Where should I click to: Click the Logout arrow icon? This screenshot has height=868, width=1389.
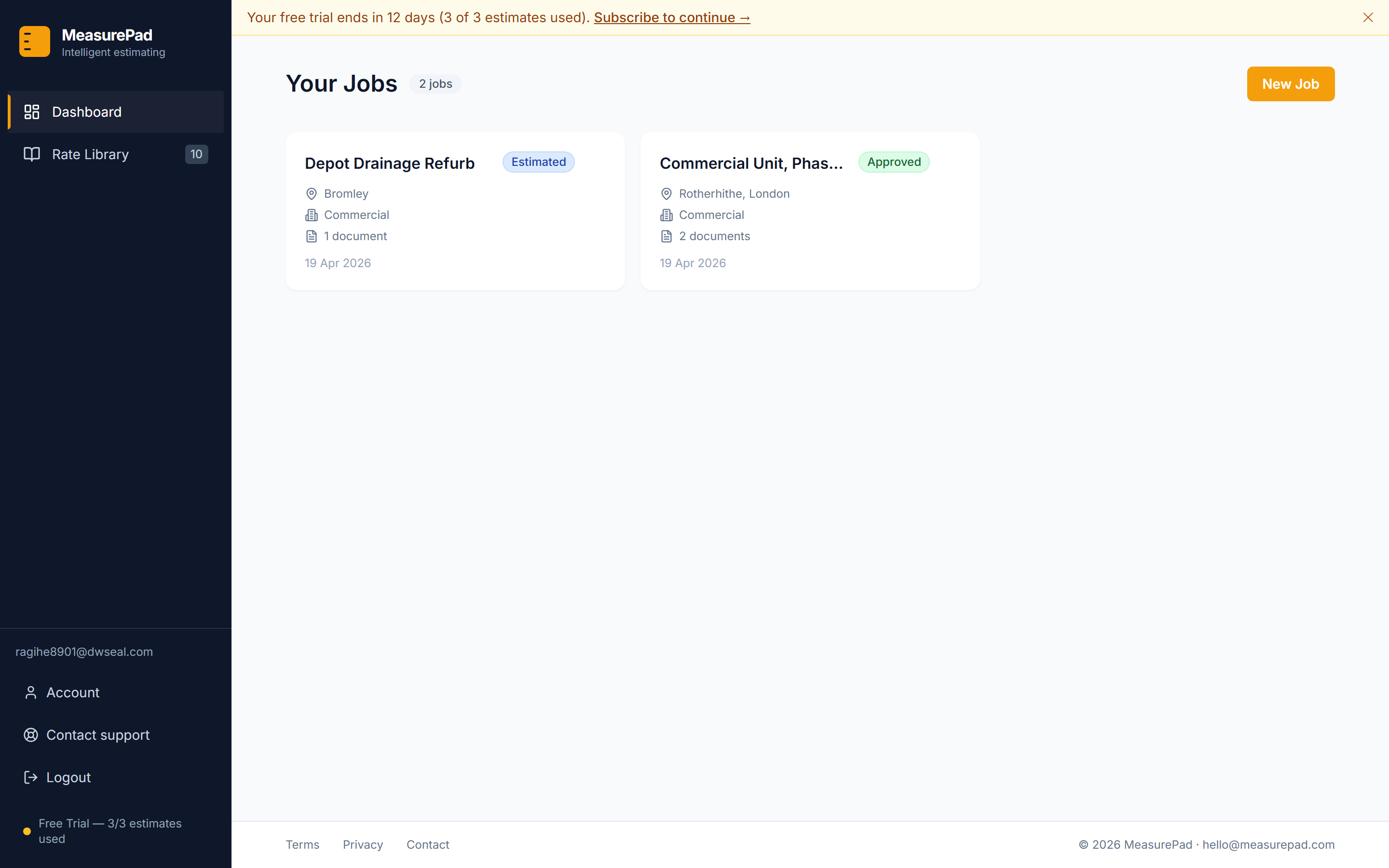(31, 777)
